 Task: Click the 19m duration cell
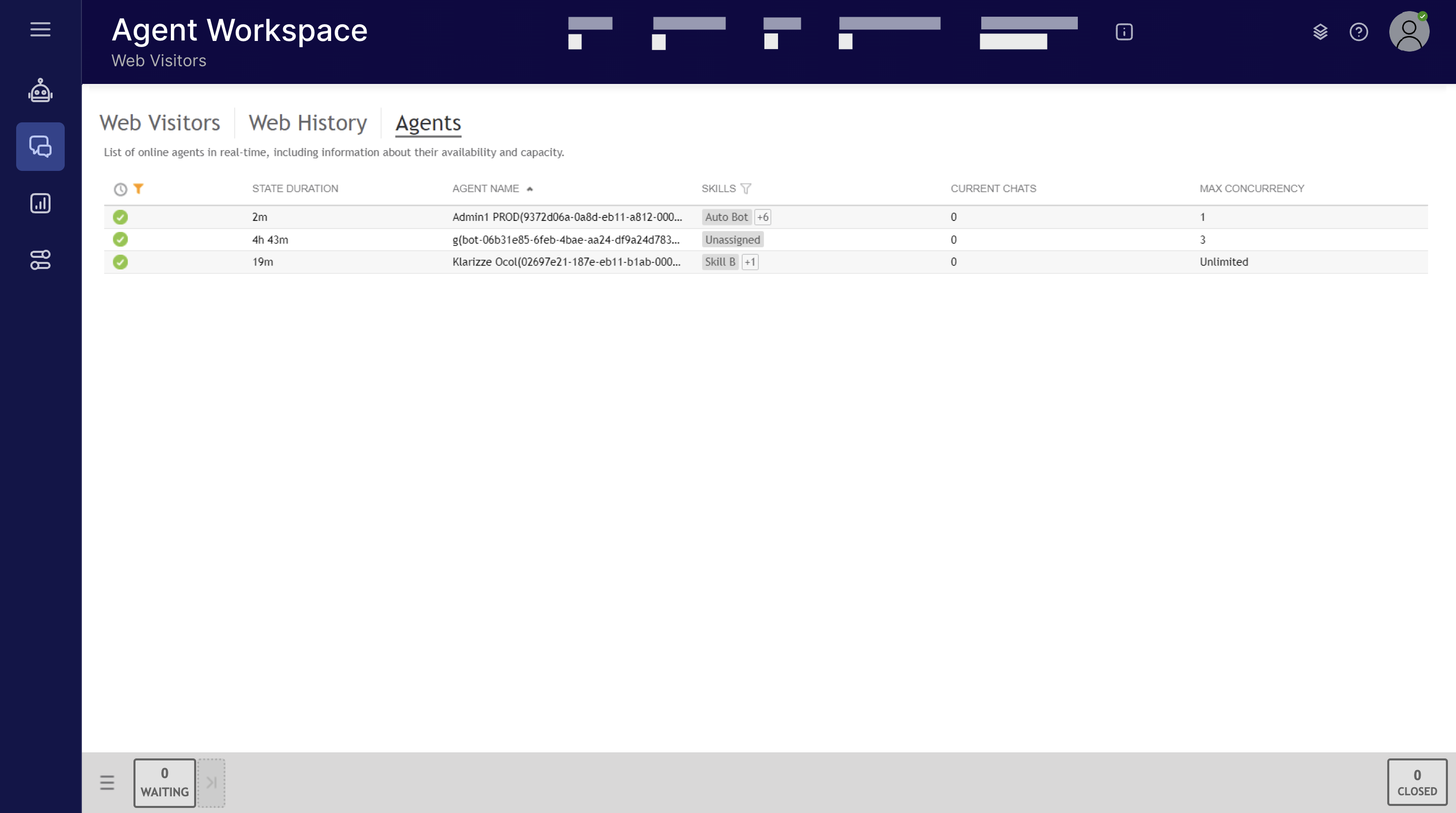(x=262, y=262)
